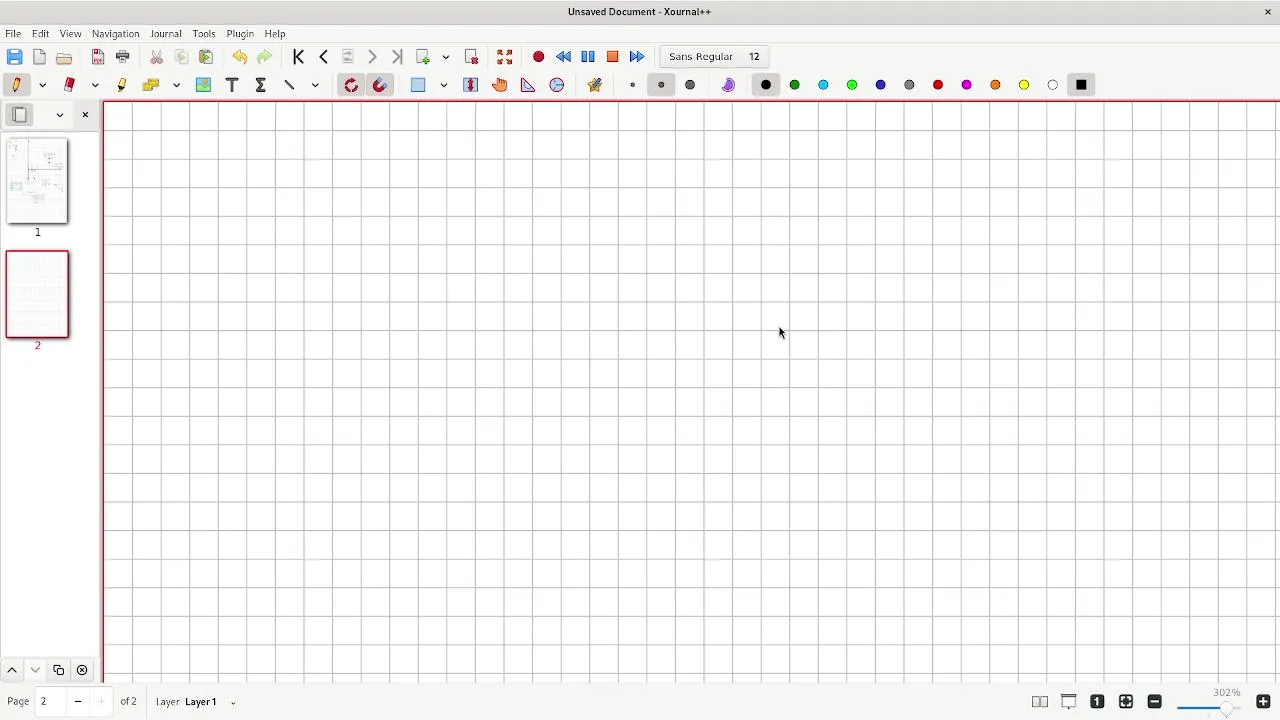This screenshot has height=720, width=1280.
Task: Start audio recording with the red dot
Action: (539, 57)
